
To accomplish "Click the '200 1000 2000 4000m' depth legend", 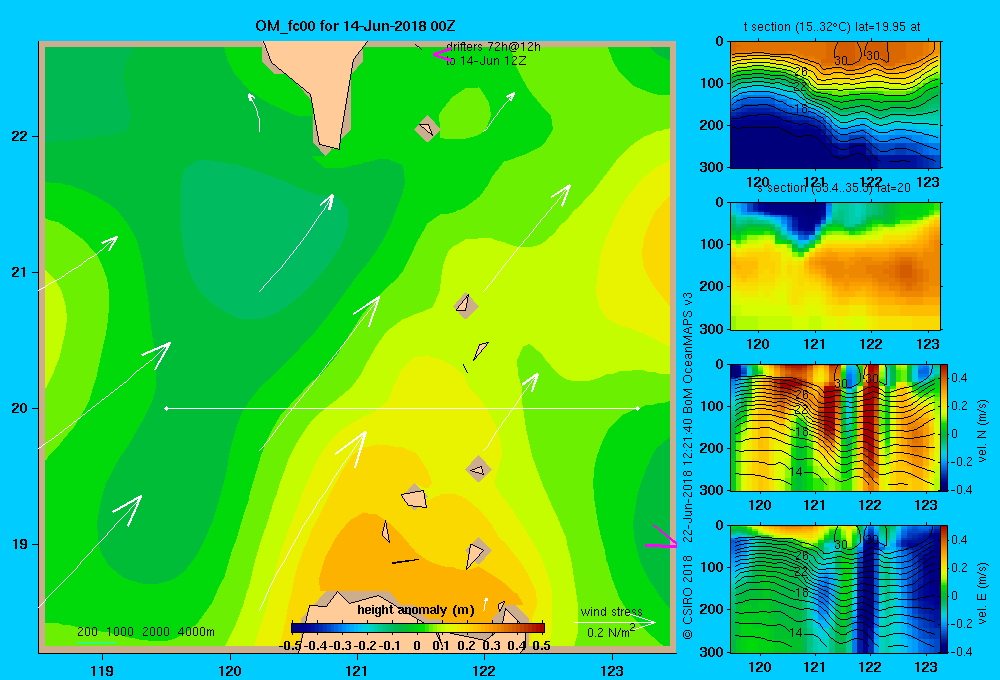I will tap(145, 632).
